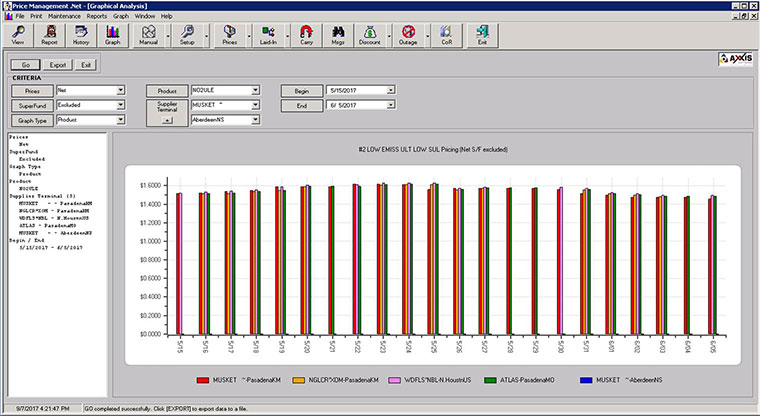The height and width of the screenshot is (416, 760).
Task: Open the CoR toolbar icon
Action: (x=446, y=35)
